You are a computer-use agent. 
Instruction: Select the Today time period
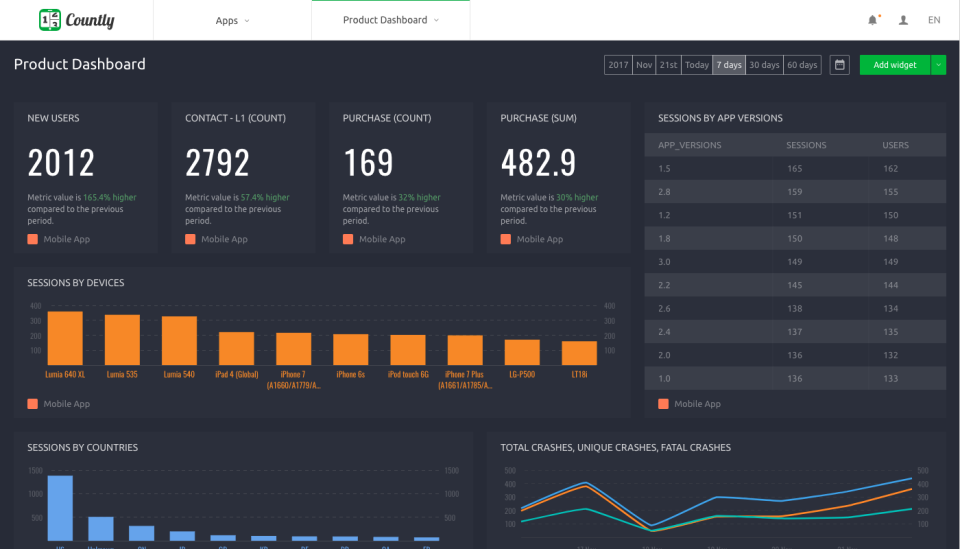697,65
